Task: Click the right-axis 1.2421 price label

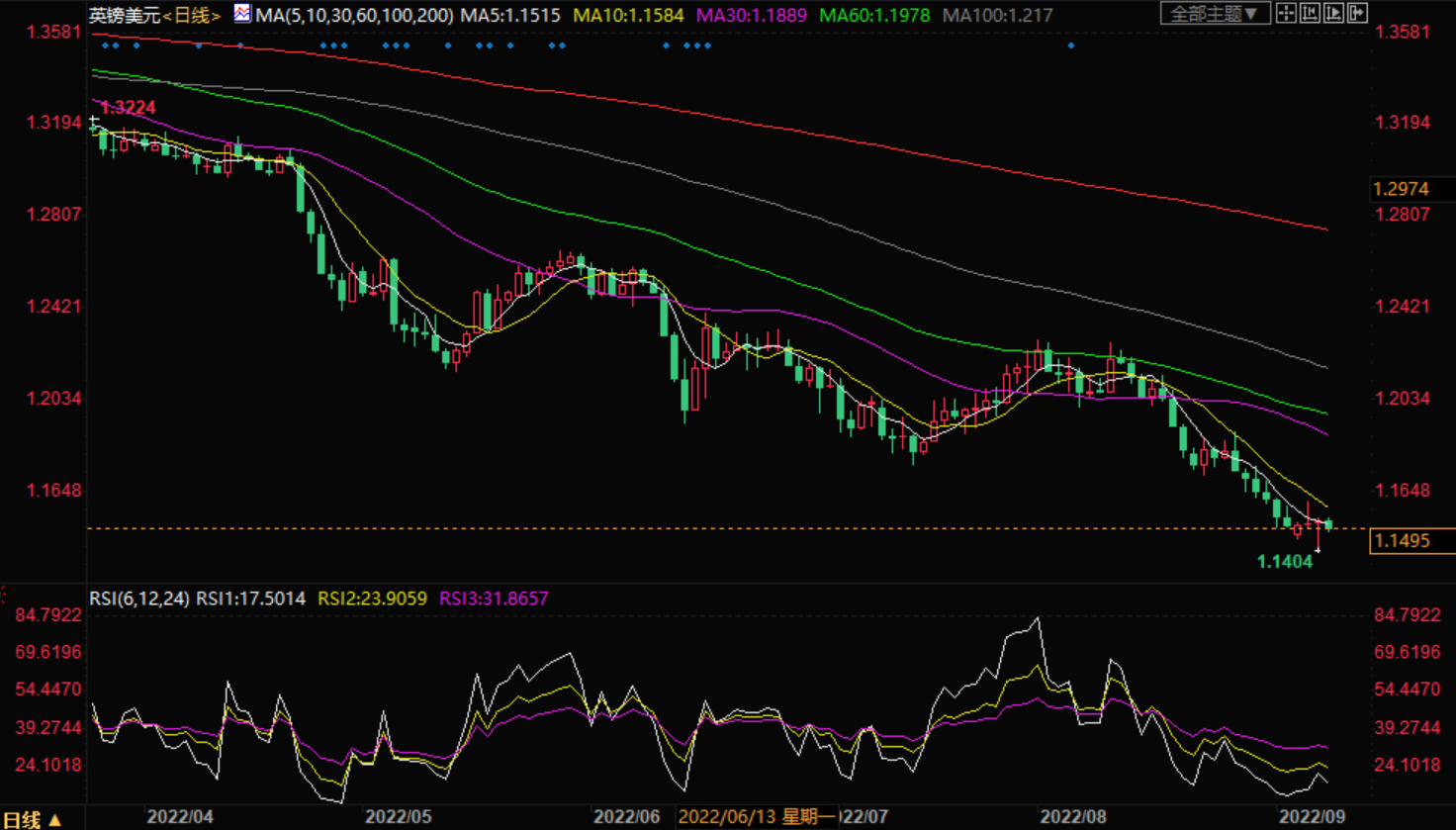Action: [x=1403, y=306]
